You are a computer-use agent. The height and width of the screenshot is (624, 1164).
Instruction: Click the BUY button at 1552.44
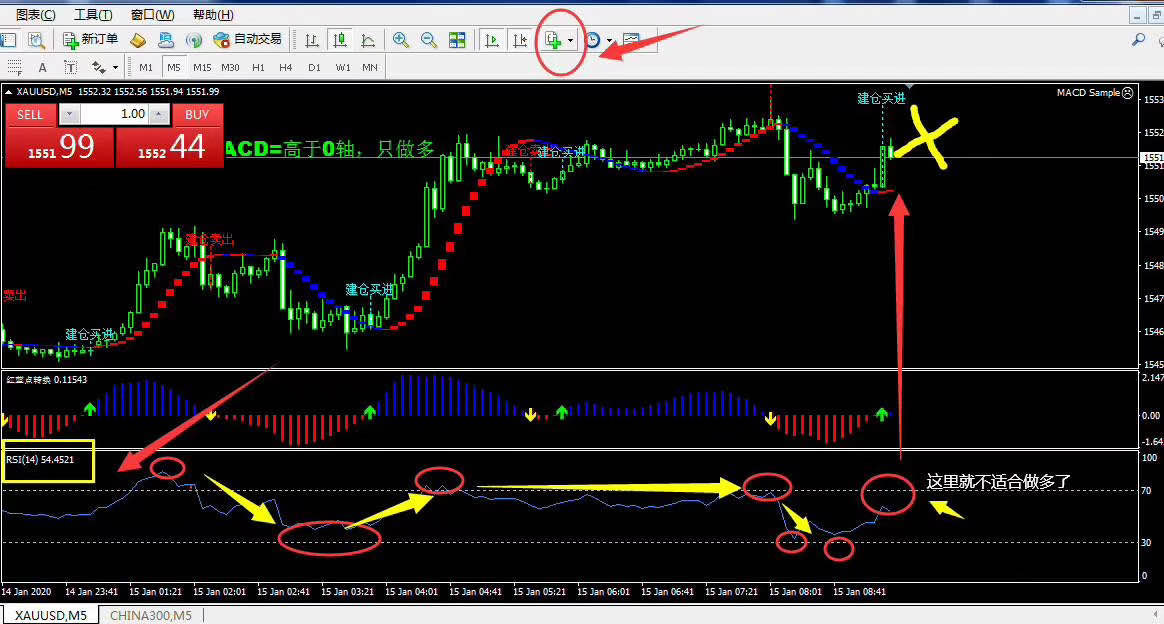[170, 147]
